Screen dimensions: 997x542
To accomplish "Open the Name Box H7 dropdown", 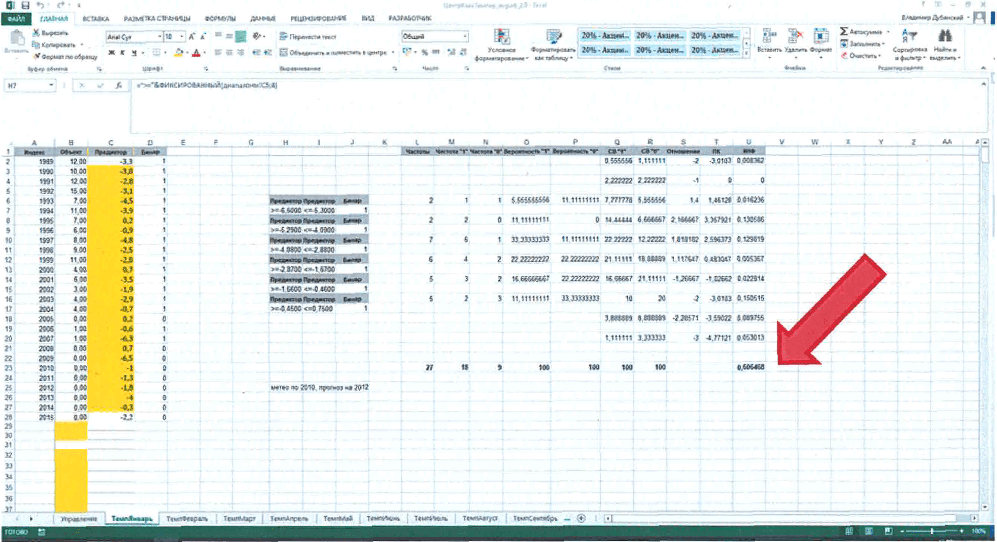I will click(51, 85).
